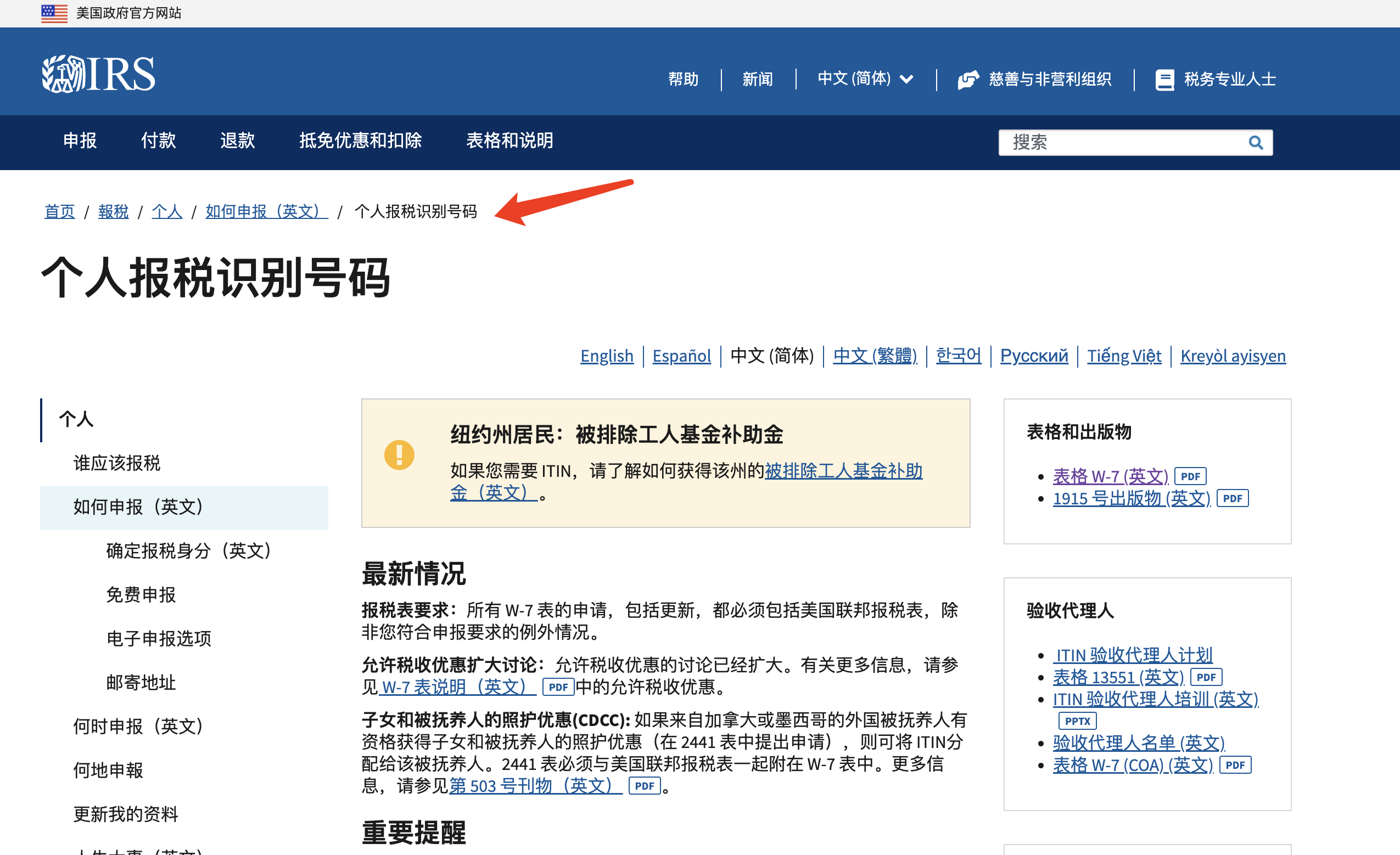Switch page language to Español
This screenshot has width=1400, height=855.
681,356
